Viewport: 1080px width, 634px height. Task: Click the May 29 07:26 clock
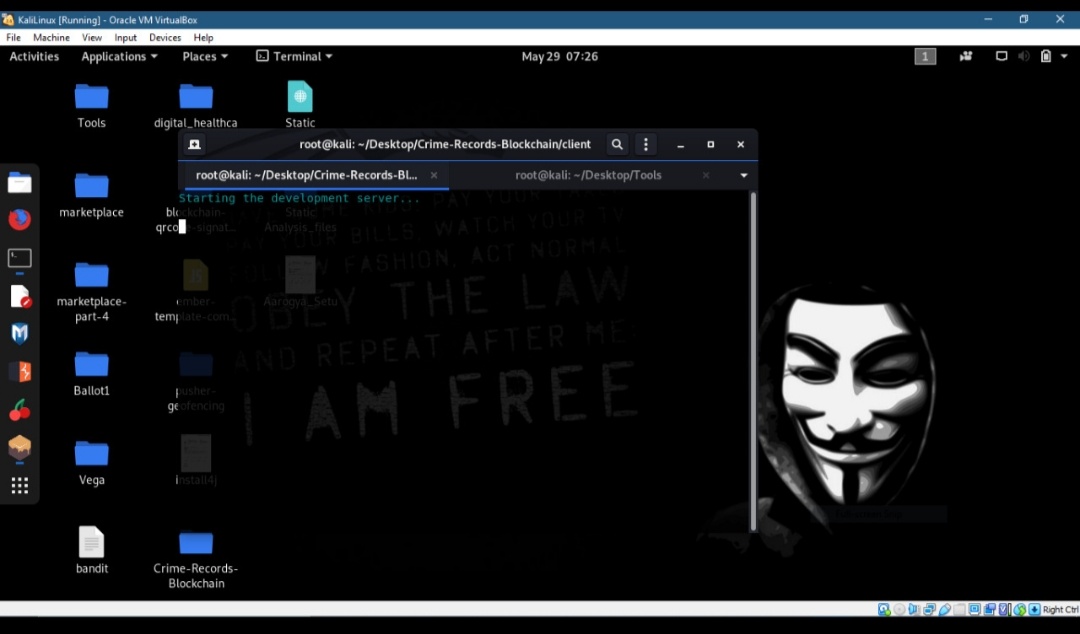(x=559, y=57)
